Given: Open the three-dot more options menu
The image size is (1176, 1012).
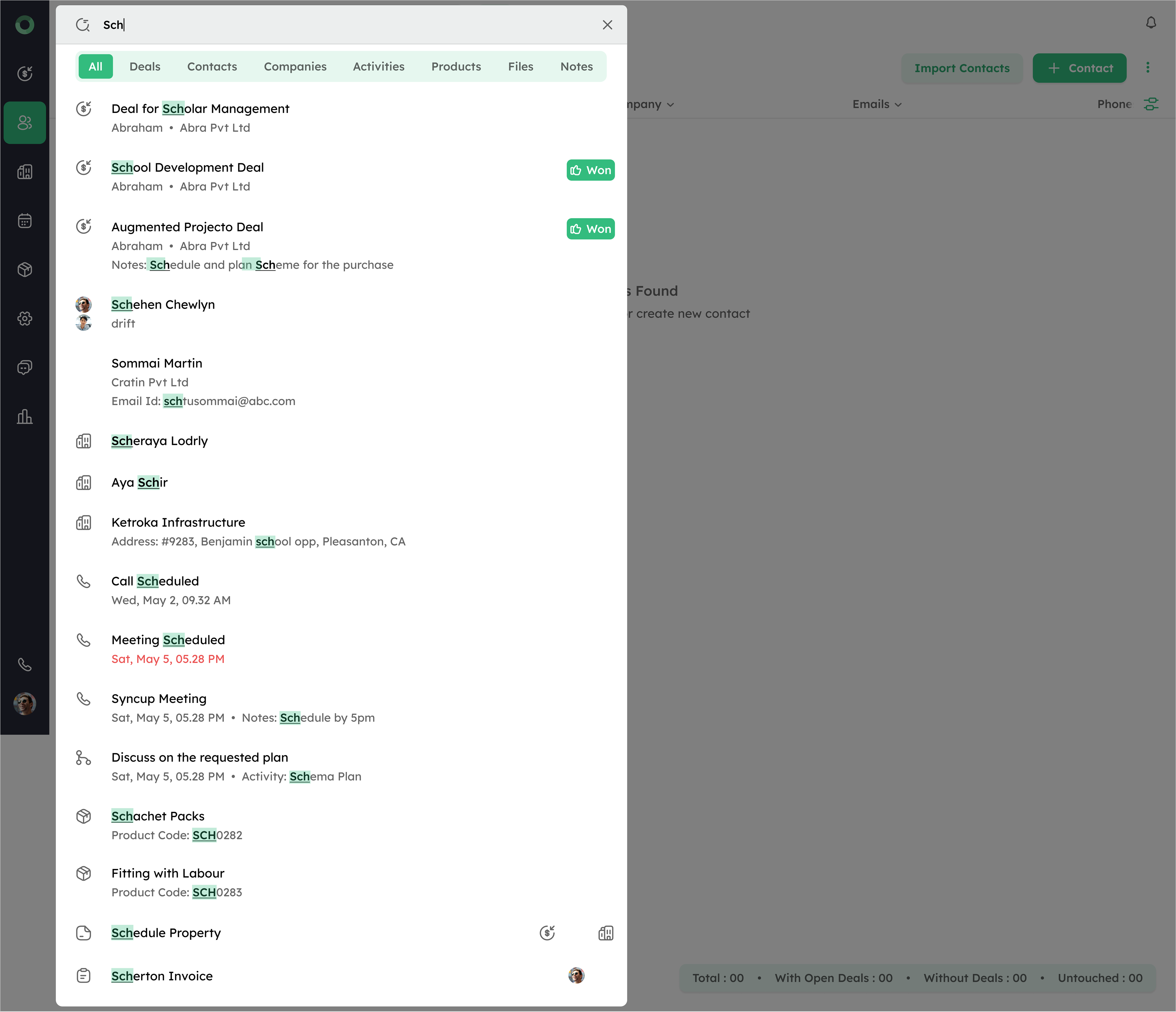Looking at the screenshot, I should (1148, 68).
